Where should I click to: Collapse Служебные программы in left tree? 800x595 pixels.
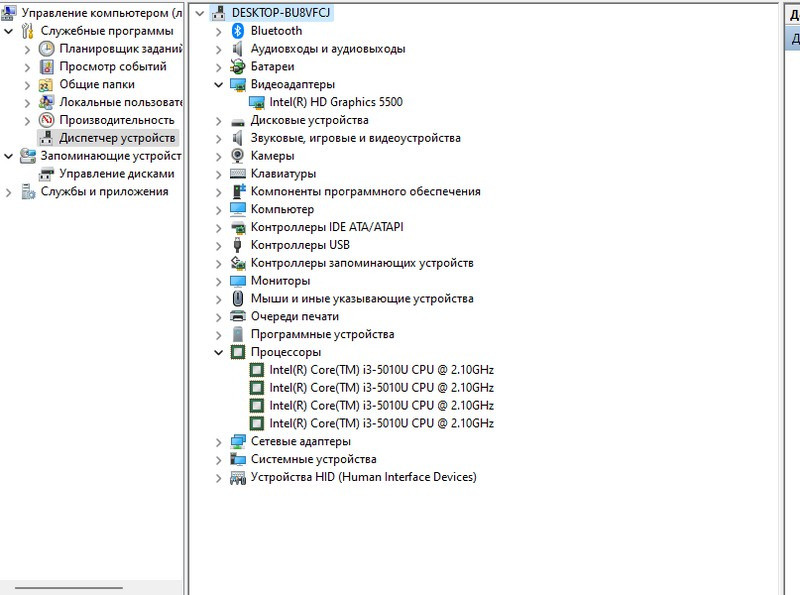coord(8,31)
